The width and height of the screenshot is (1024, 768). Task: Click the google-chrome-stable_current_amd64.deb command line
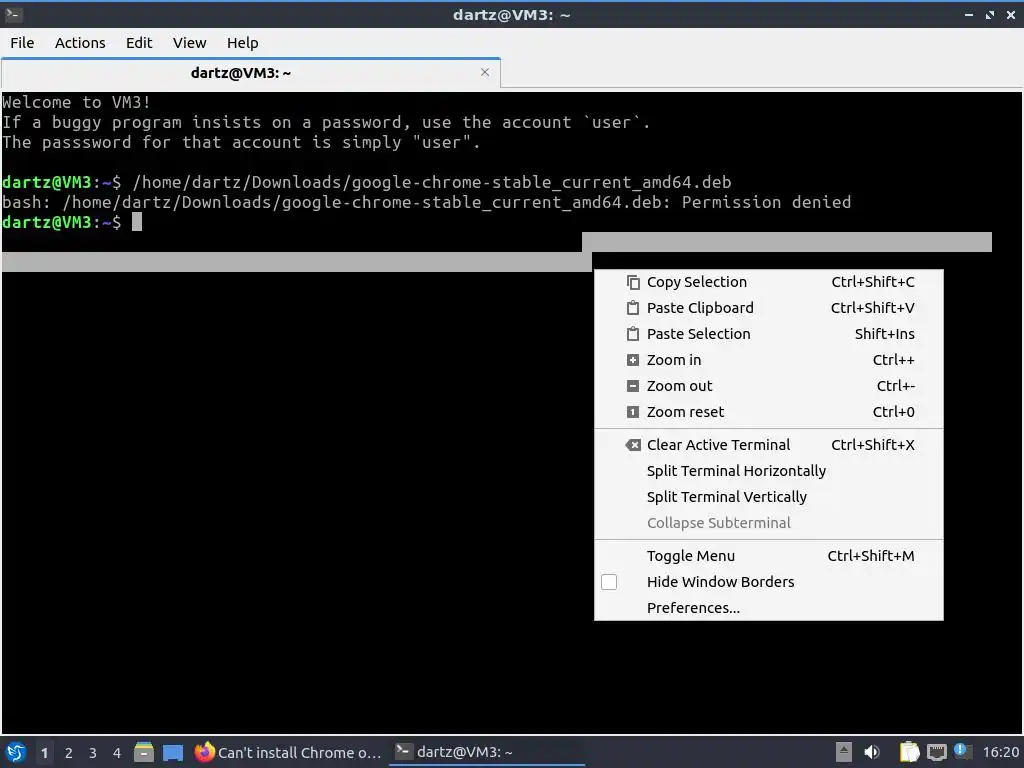point(432,182)
